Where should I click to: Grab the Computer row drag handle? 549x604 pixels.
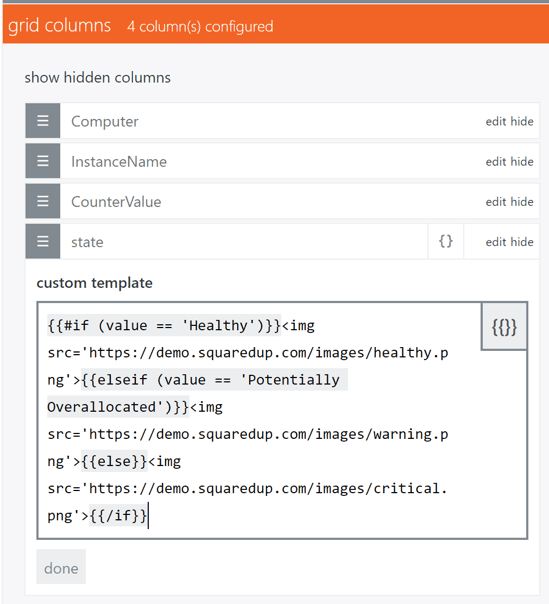(43, 121)
